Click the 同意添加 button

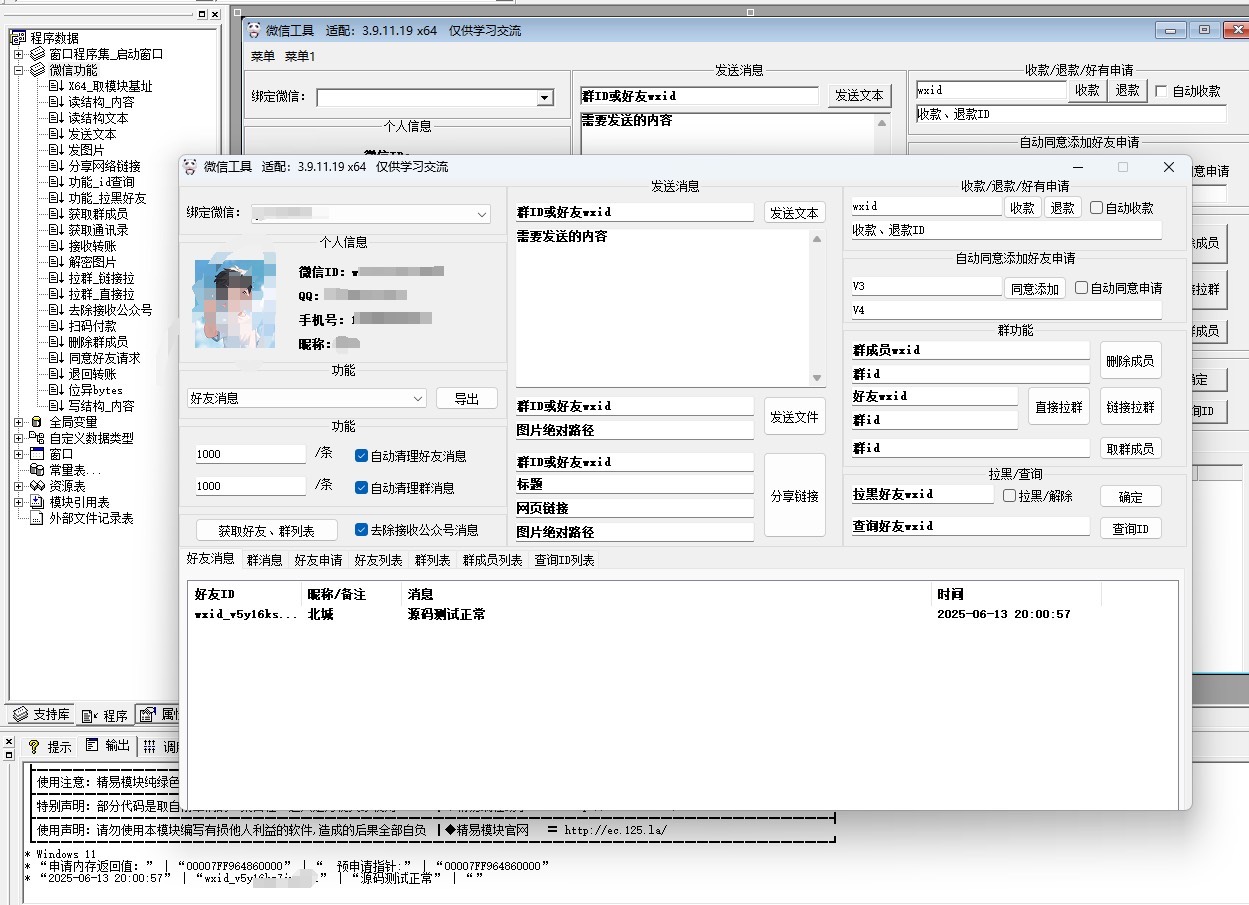(x=1034, y=288)
